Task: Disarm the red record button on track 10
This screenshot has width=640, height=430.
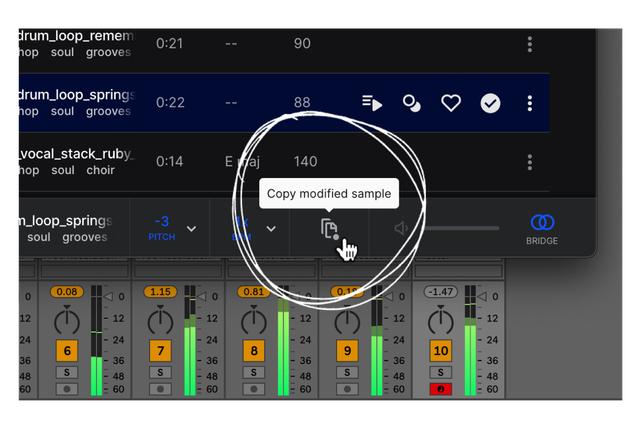Action: coord(441,389)
